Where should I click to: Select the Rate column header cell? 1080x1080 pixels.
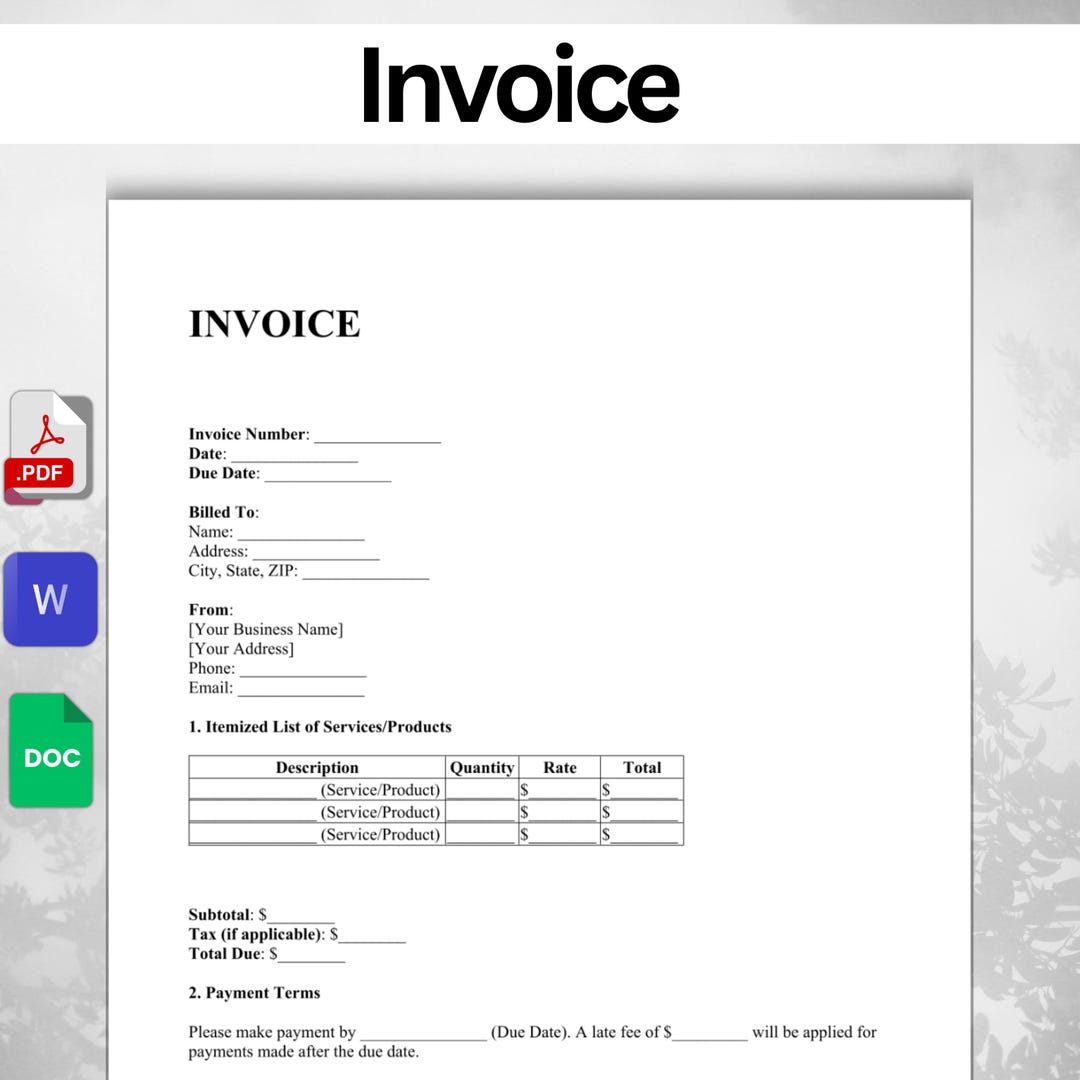tap(559, 768)
